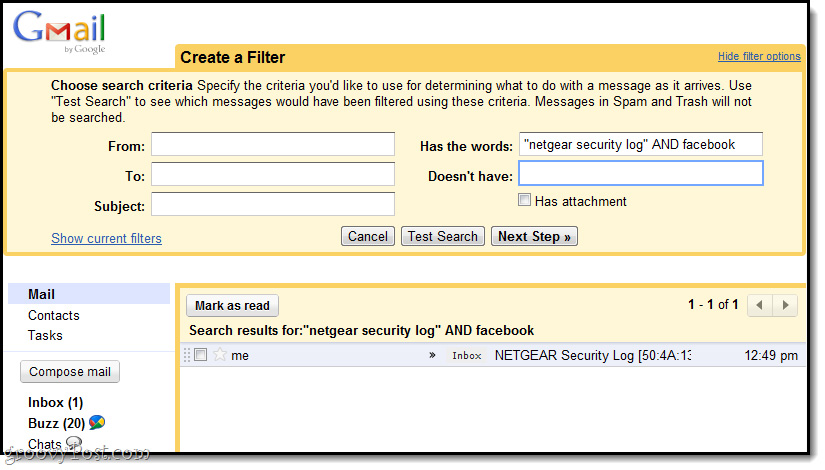Open Show current filters link
The width and height of the screenshot is (825, 470).
point(106,238)
